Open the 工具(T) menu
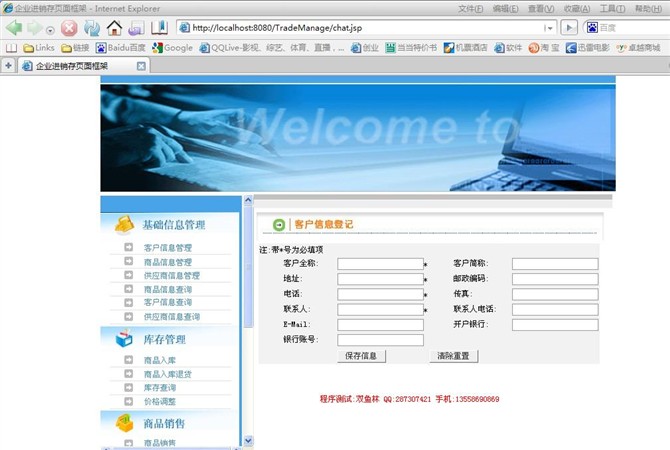The image size is (670, 450). pyautogui.click(x=612, y=9)
